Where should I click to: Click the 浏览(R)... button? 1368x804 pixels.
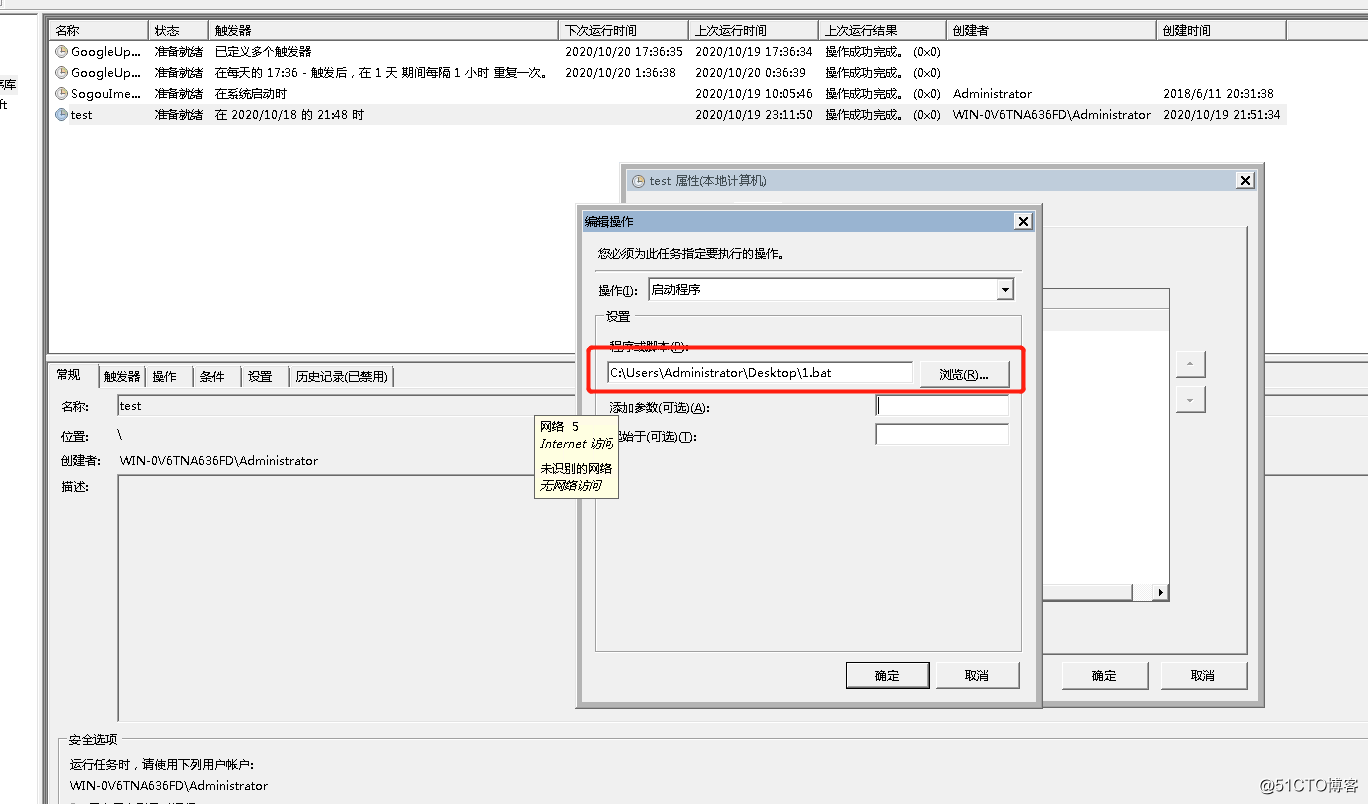click(964, 374)
